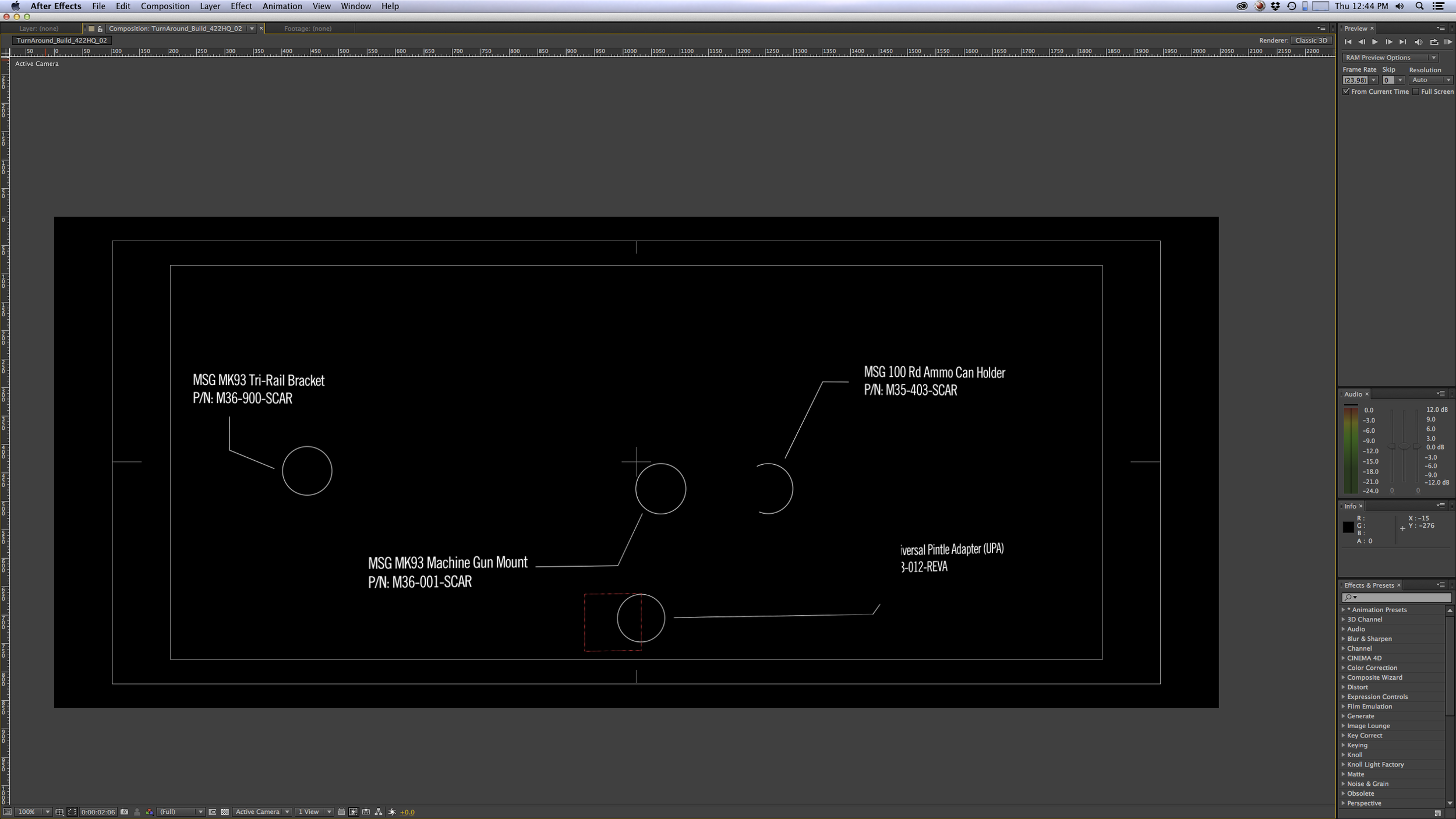Toggle mask and shape path visibility

pos(72,812)
